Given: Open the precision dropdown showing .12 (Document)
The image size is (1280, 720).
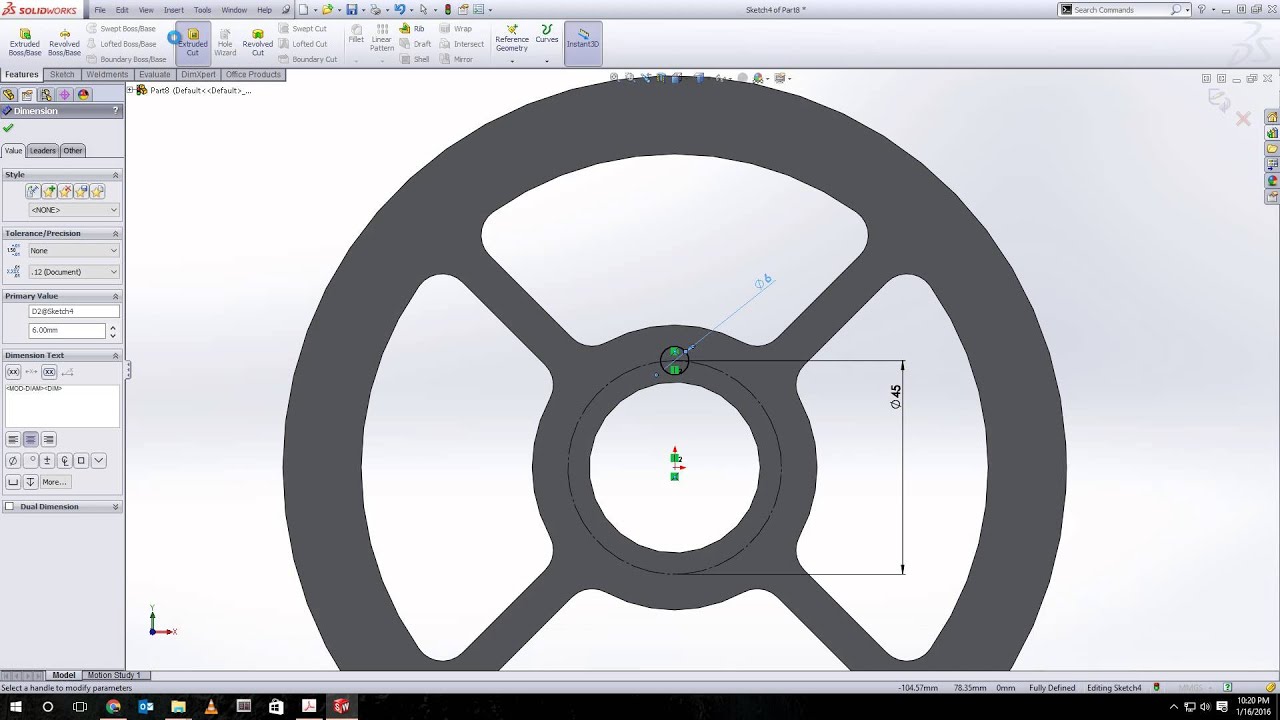Looking at the screenshot, I should [74, 272].
